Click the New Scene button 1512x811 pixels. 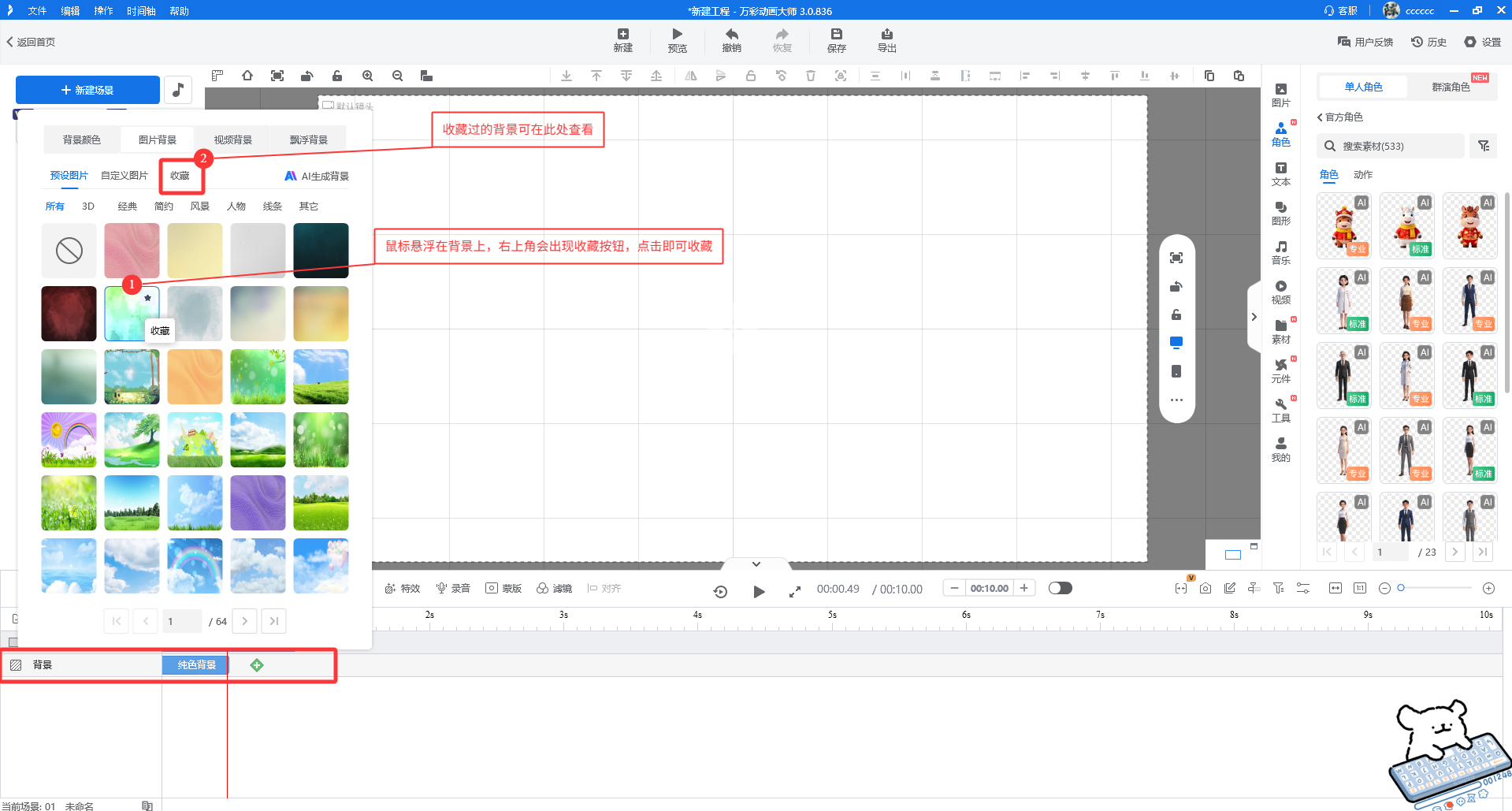(x=87, y=90)
